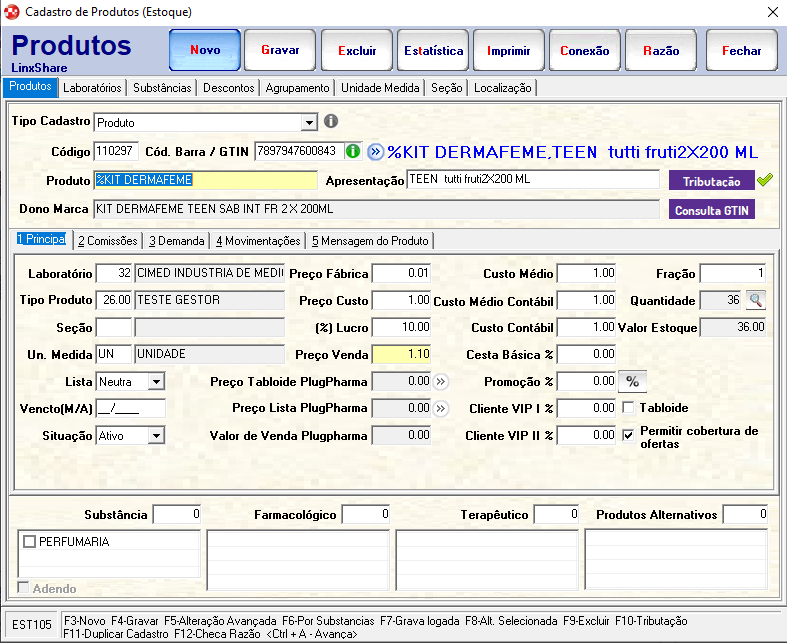Click the yellow Preço Venda field

tap(401, 354)
